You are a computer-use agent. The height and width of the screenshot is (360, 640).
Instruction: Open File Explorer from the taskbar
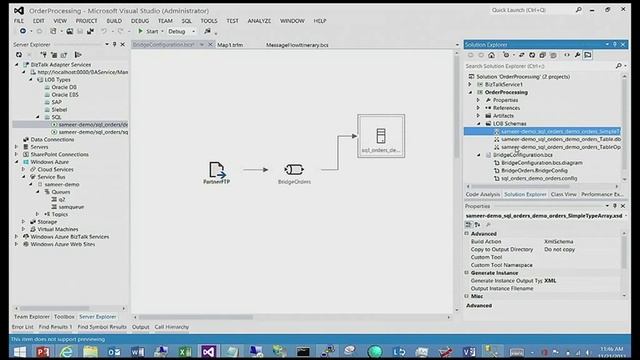pos(90,351)
